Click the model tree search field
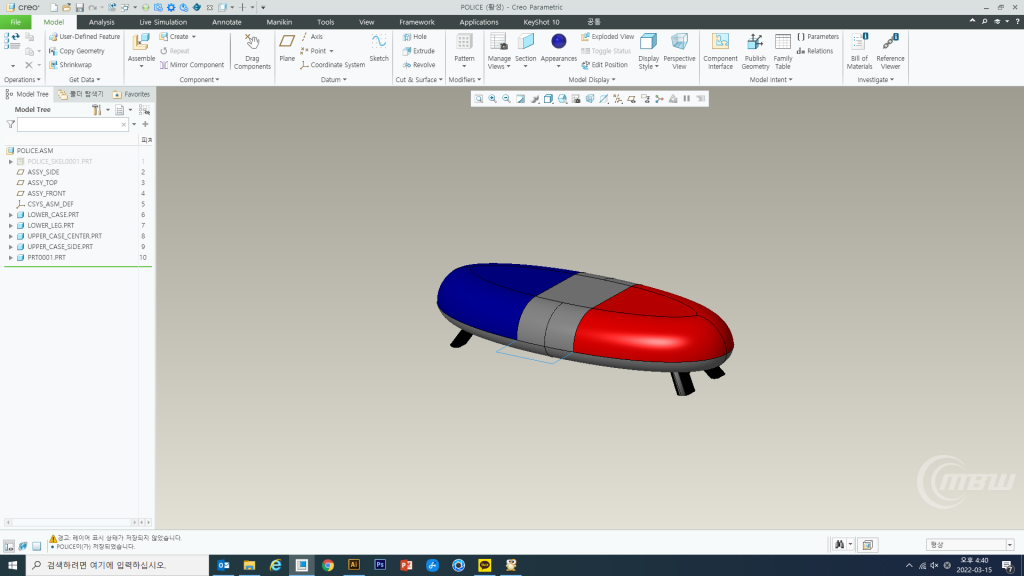Viewport: 1024px width, 576px height. (72, 124)
